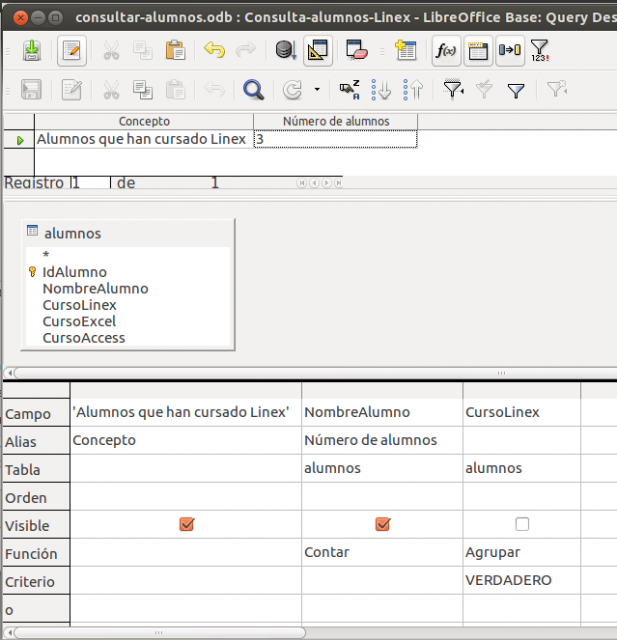Select result cell 'Alumnos que han cursado Linex'
617x640 pixels.
coord(144,139)
